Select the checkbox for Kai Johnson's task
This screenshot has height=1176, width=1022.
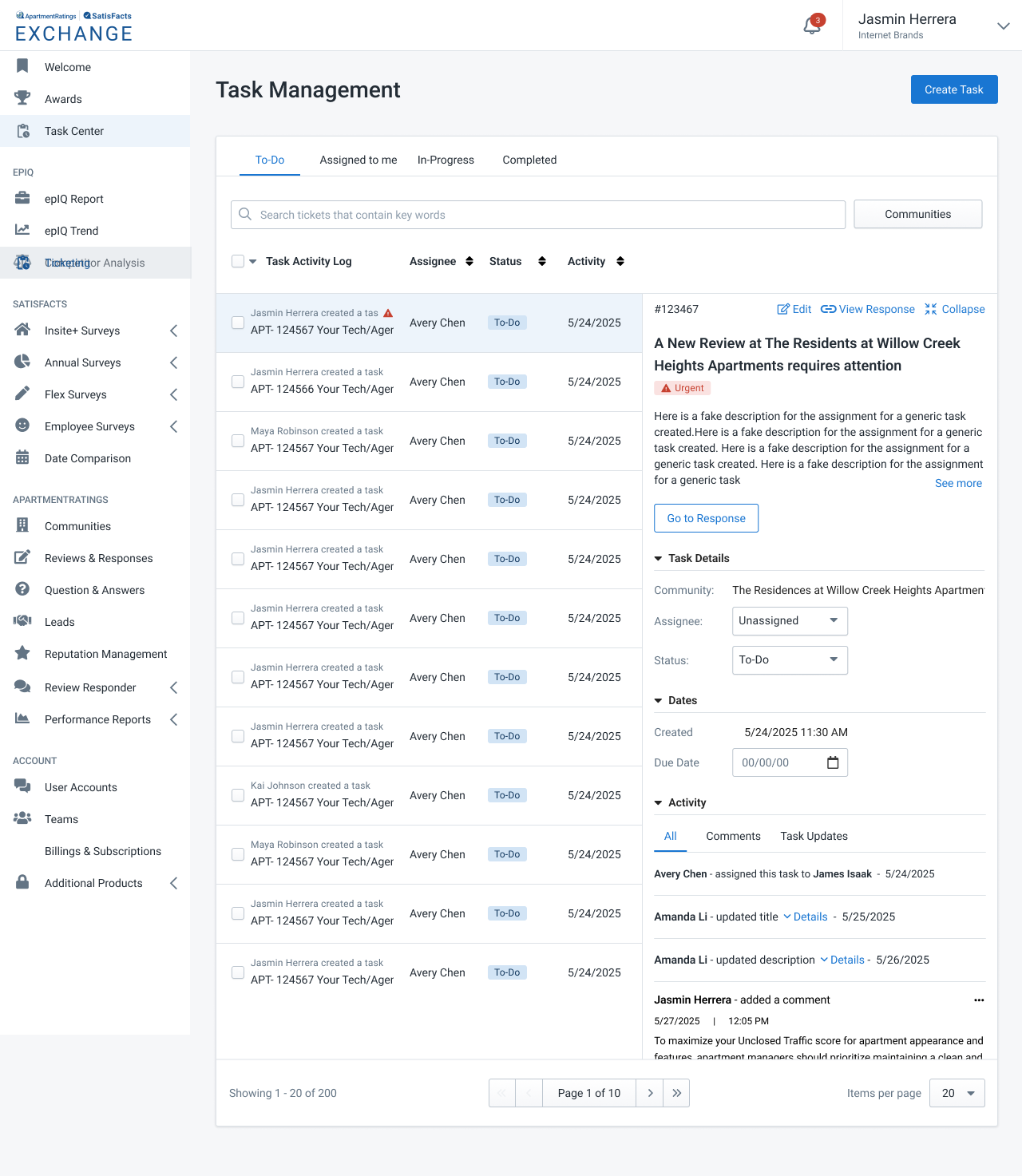pyautogui.click(x=238, y=795)
